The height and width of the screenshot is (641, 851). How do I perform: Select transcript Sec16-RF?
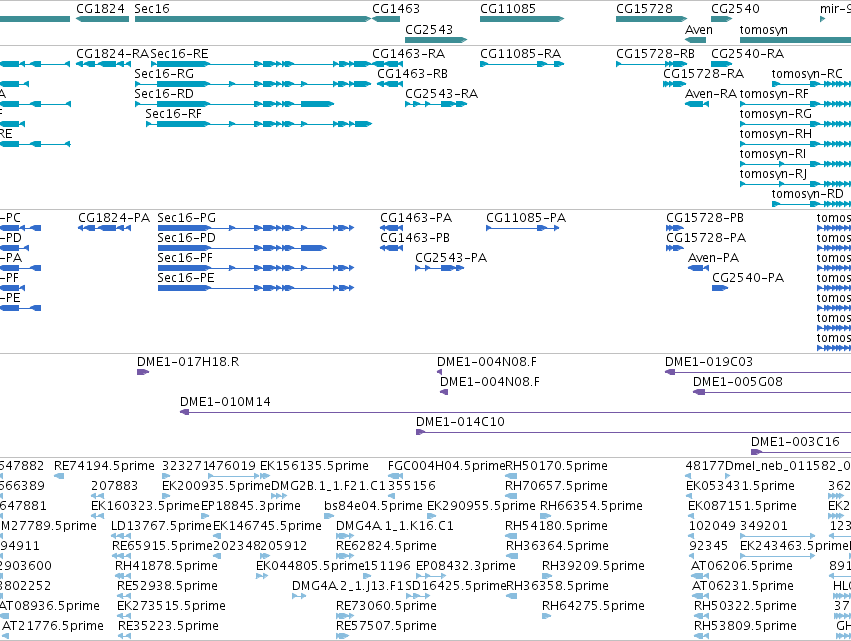tap(259, 124)
